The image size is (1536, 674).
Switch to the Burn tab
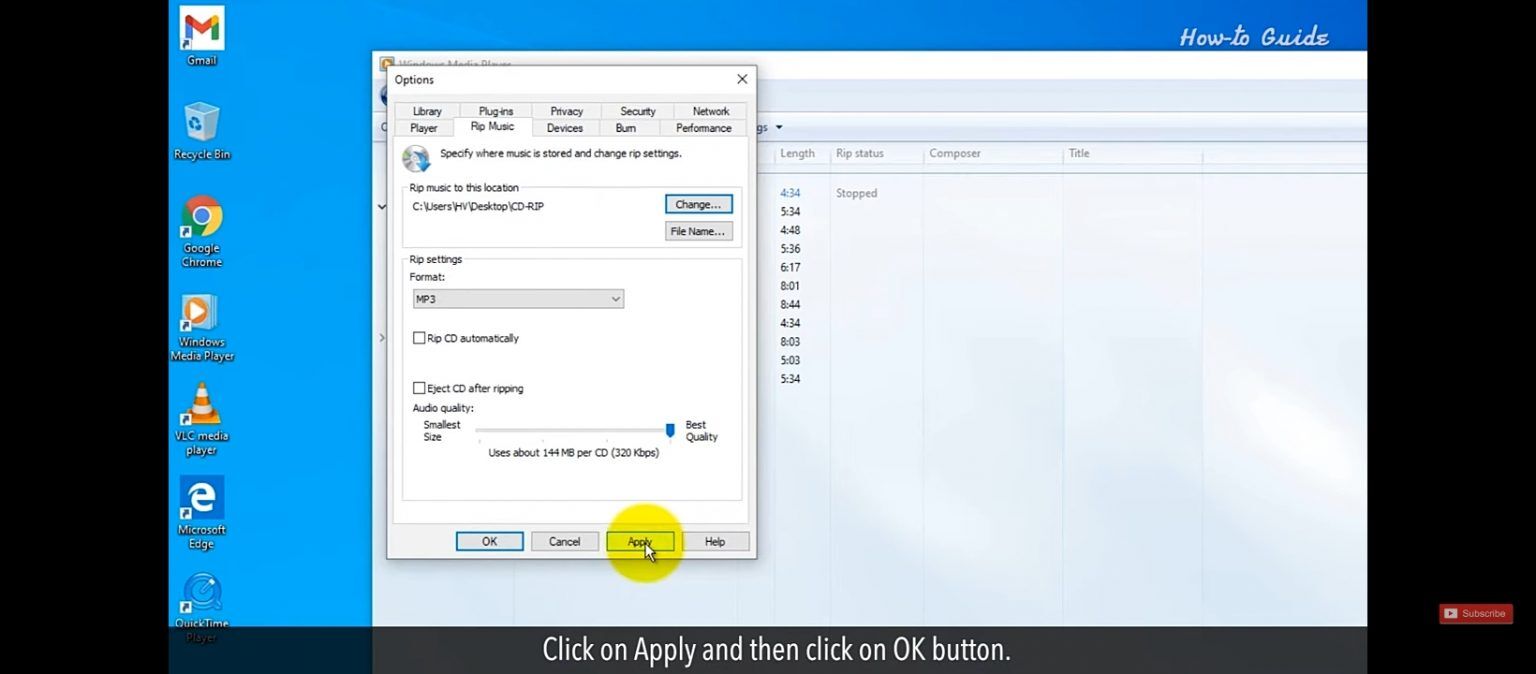pos(625,128)
